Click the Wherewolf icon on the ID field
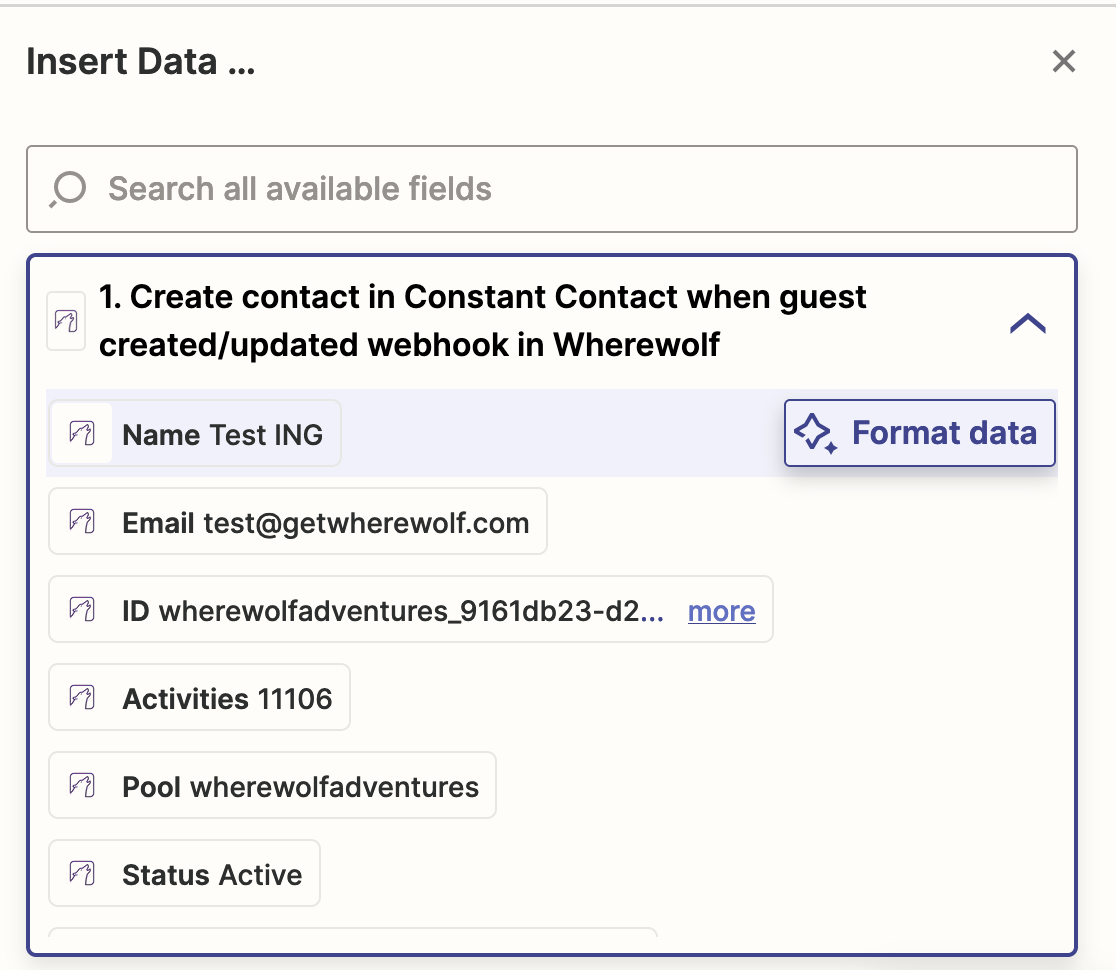Viewport: 1116px width, 970px height. (x=82, y=610)
